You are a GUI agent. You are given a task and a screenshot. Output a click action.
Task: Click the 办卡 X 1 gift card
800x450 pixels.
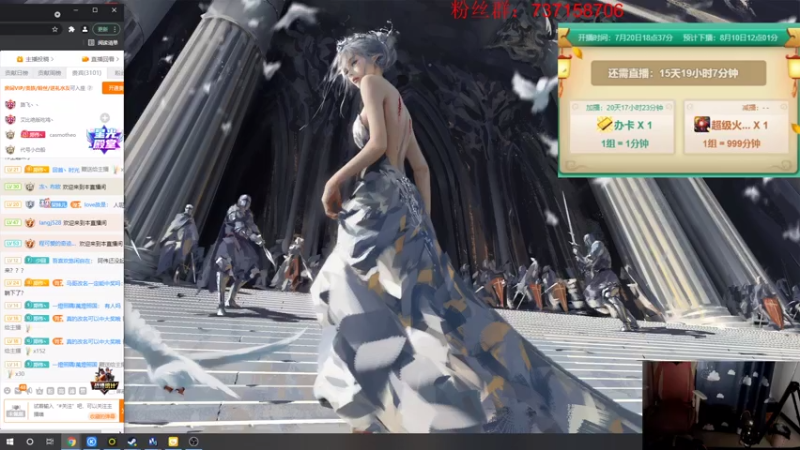pyautogui.click(x=622, y=128)
